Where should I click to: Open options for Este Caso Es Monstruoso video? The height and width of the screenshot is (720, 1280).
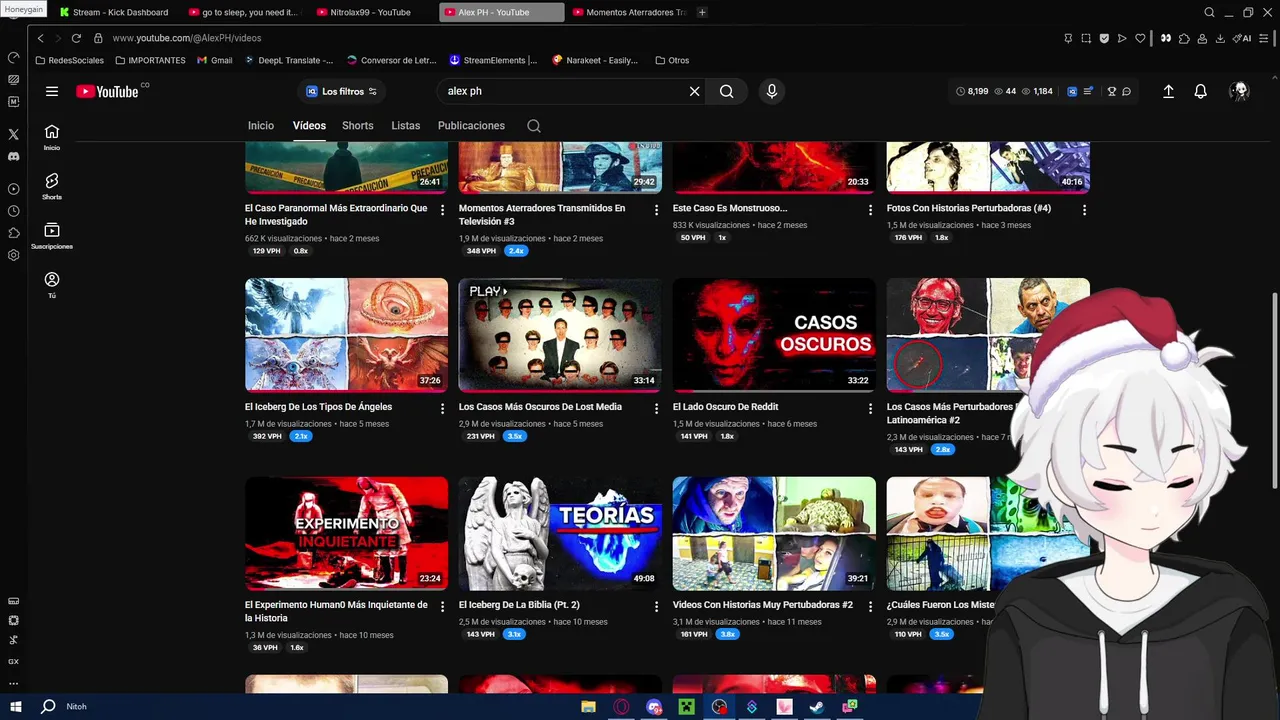tap(870, 210)
